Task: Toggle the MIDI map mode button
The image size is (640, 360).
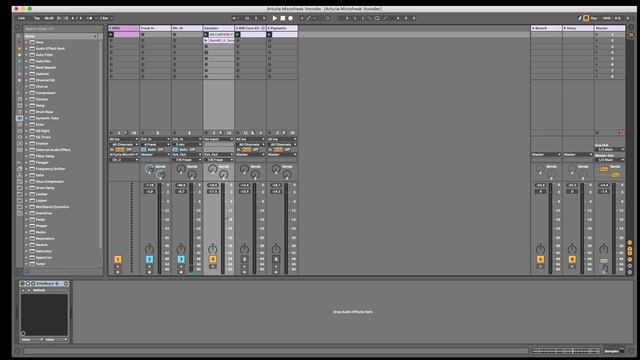Action: (607, 18)
